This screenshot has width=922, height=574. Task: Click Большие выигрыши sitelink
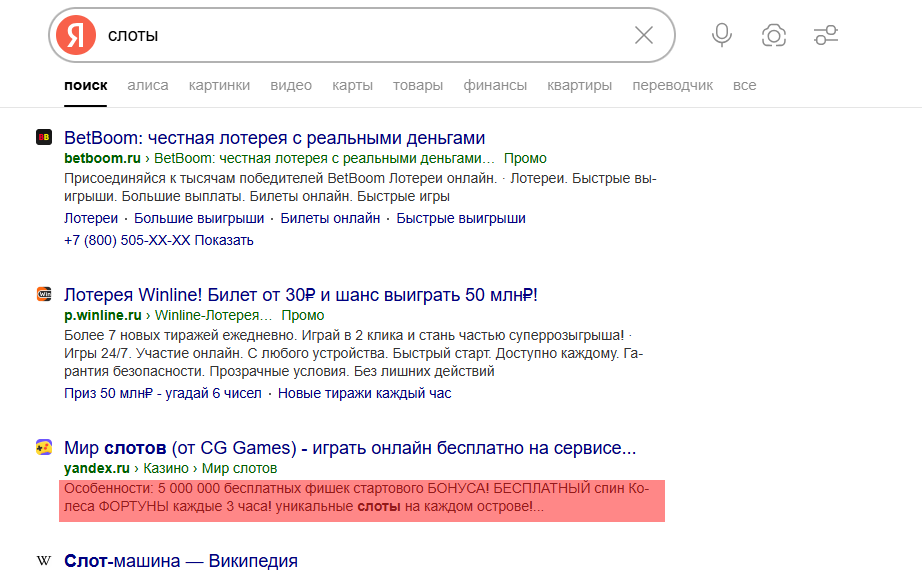click(x=199, y=218)
